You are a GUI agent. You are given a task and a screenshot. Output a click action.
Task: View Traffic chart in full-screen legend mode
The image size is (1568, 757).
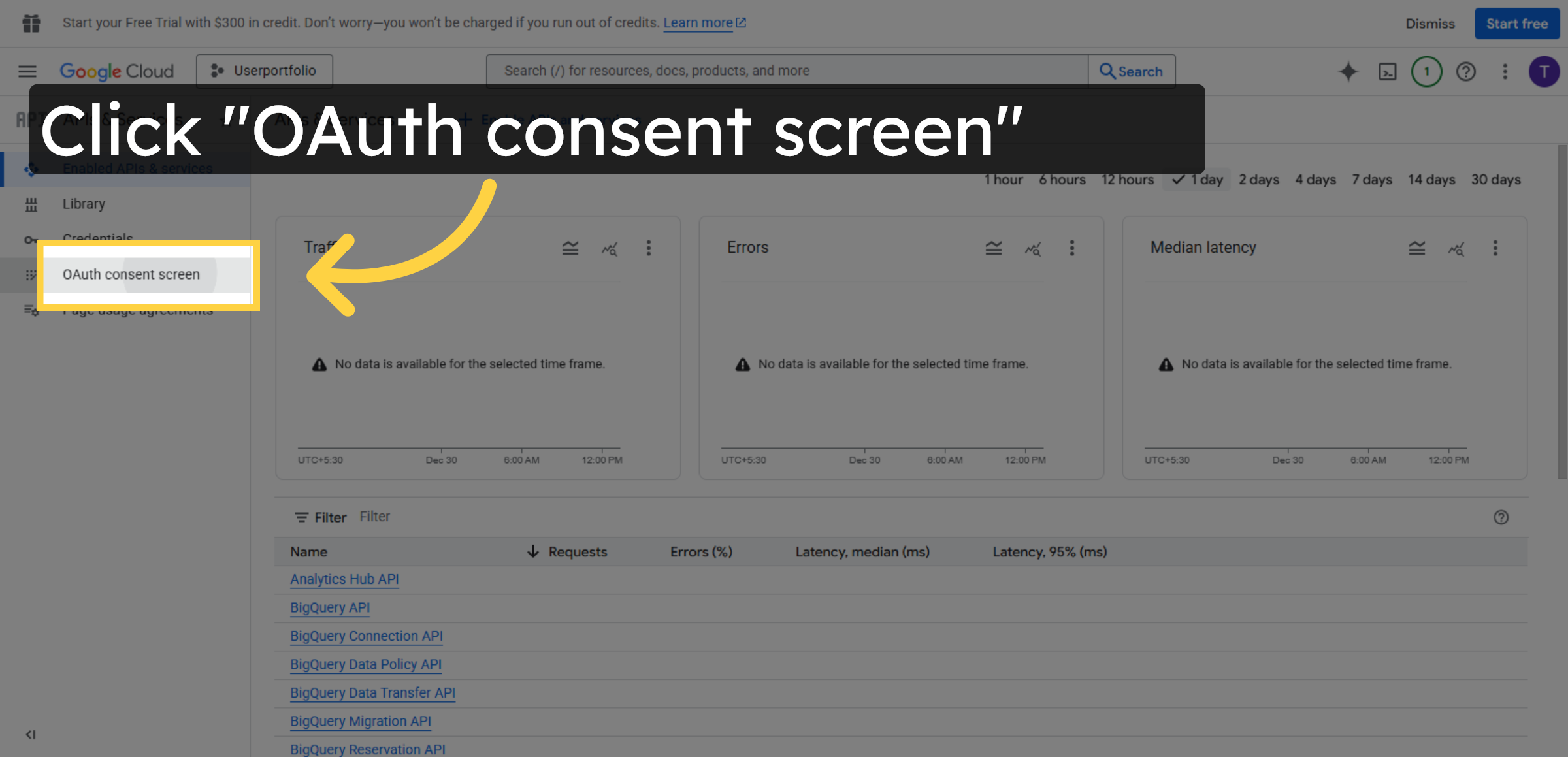point(570,248)
